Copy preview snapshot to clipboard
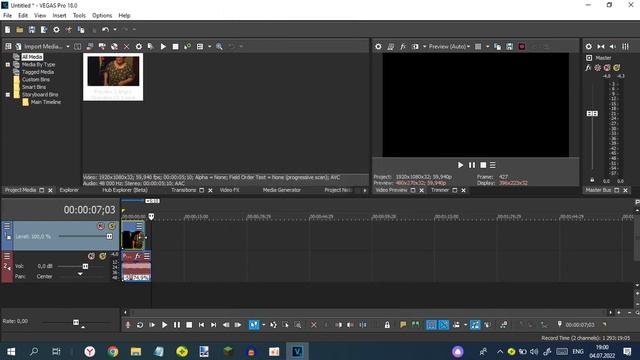This screenshot has height=360, width=640. (x=498, y=47)
